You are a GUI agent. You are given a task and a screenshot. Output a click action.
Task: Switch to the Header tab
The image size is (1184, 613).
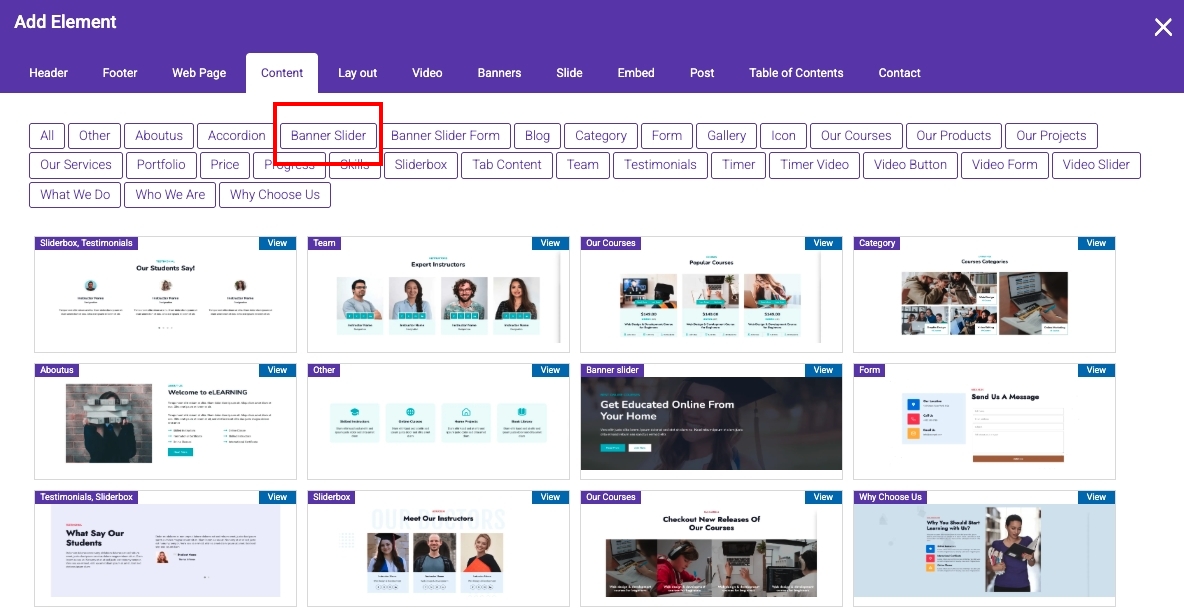pyautogui.click(x=49, y=73)
